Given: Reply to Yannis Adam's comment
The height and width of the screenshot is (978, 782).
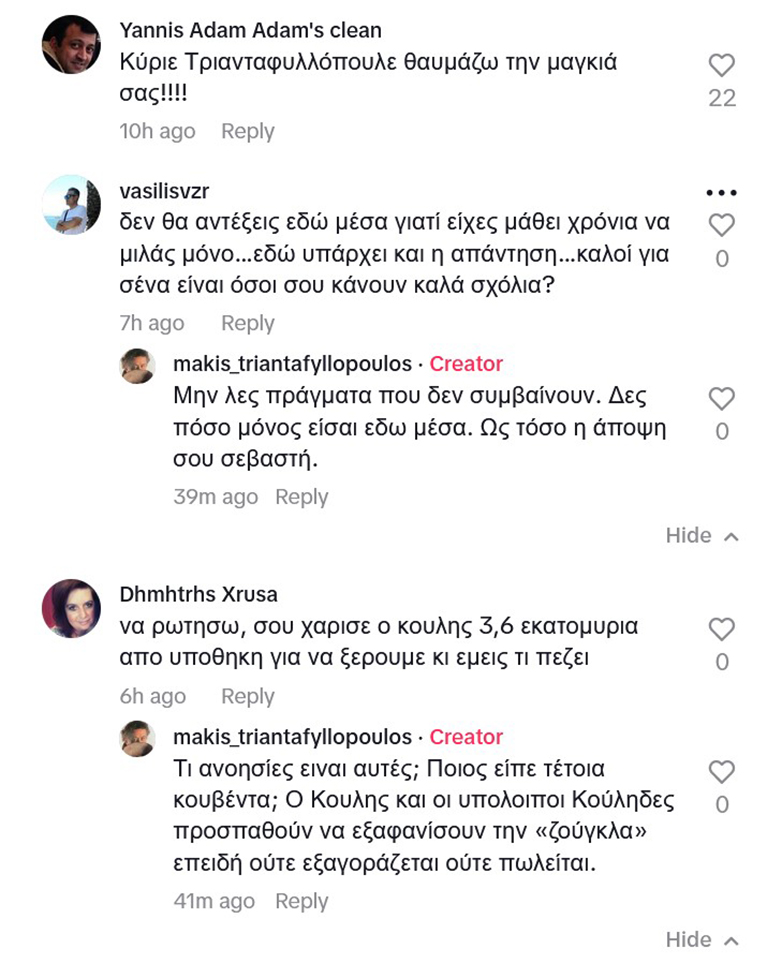Looking at the screenshot, I should (247, 132).
